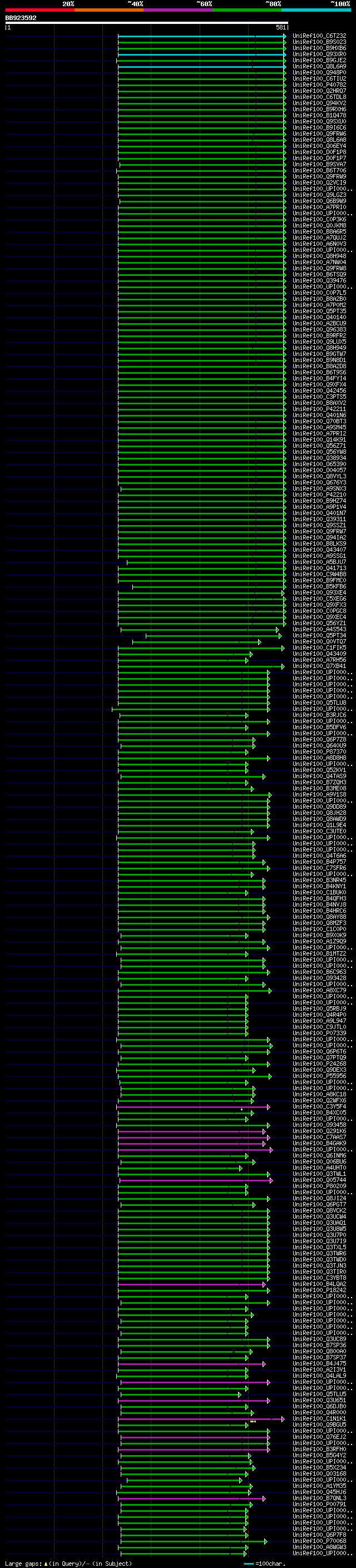Select hit label UniRef100_Q5PT34
The height and width of the screenshot is (1568, 356).
319,635
